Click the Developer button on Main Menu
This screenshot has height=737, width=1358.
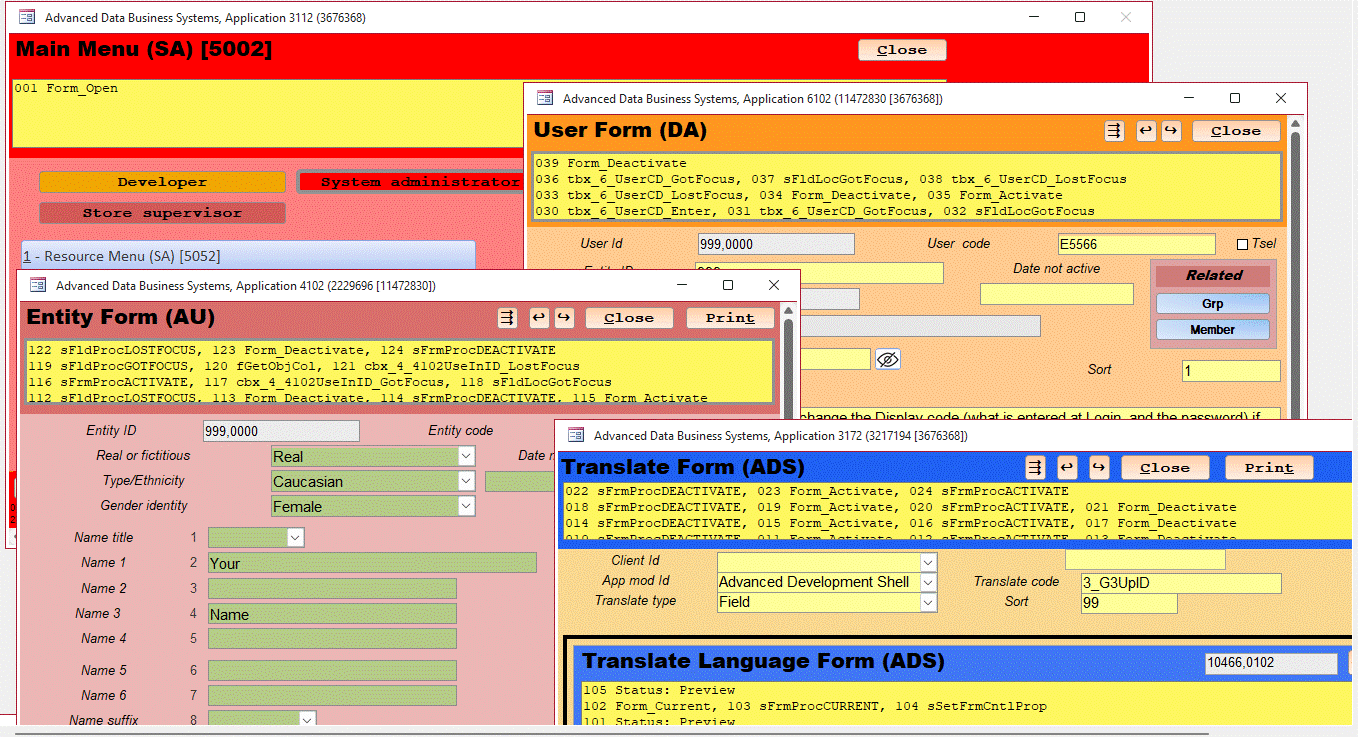point(162,181)
